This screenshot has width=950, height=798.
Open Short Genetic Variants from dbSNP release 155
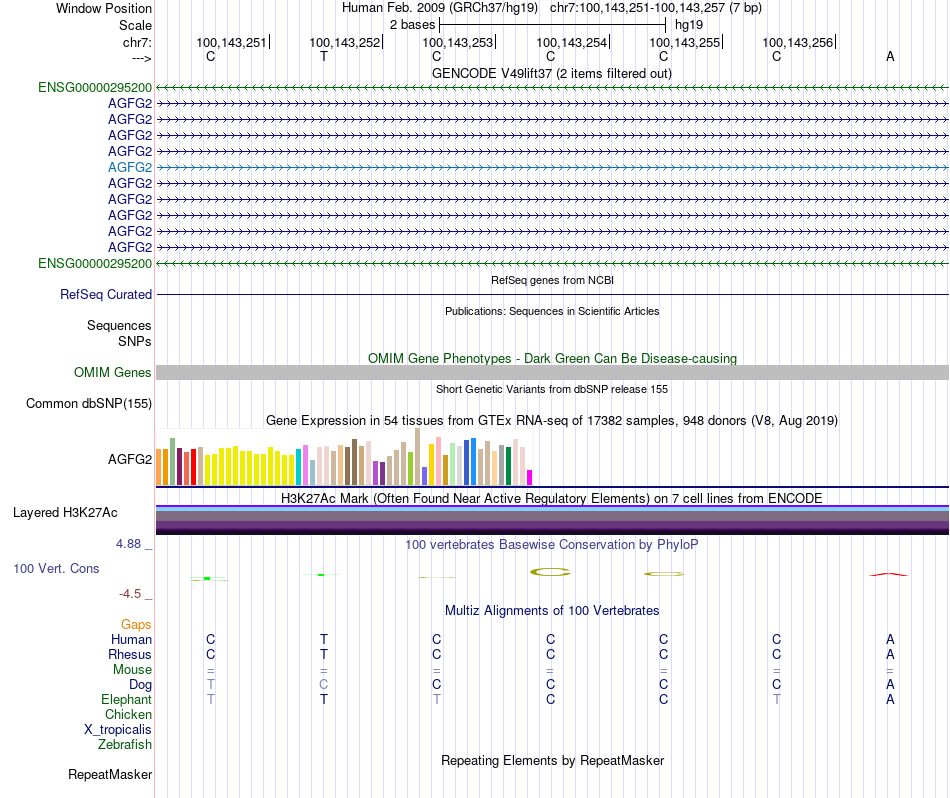552,389
